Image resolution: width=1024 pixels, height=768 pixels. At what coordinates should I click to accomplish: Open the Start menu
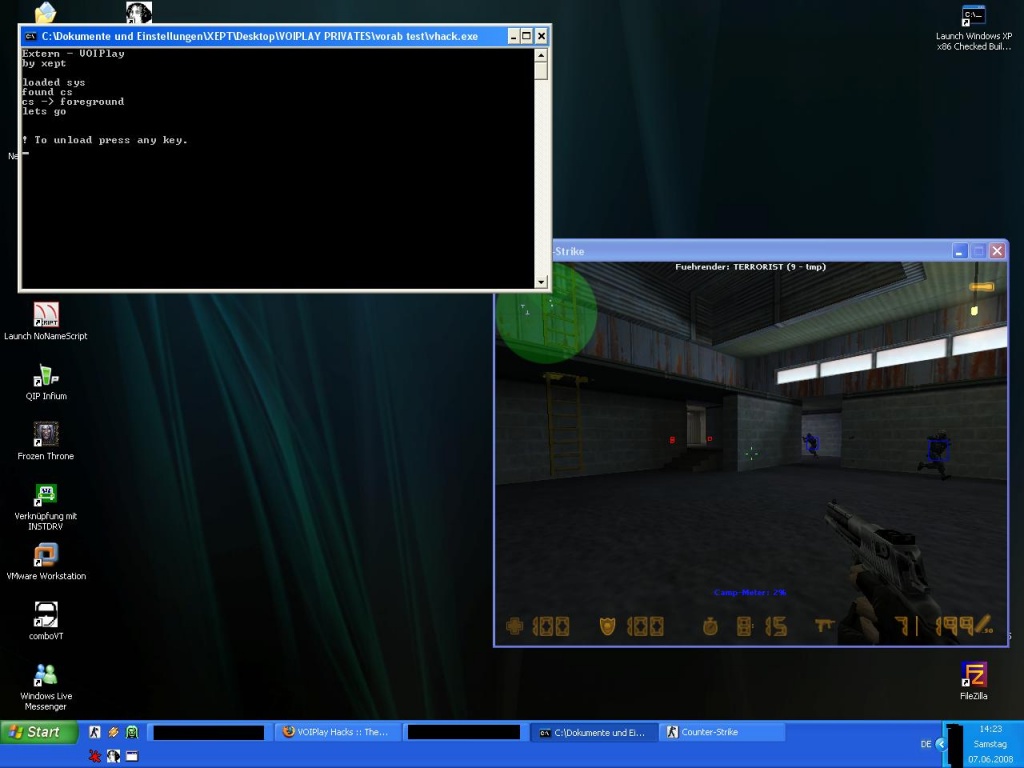35,732
